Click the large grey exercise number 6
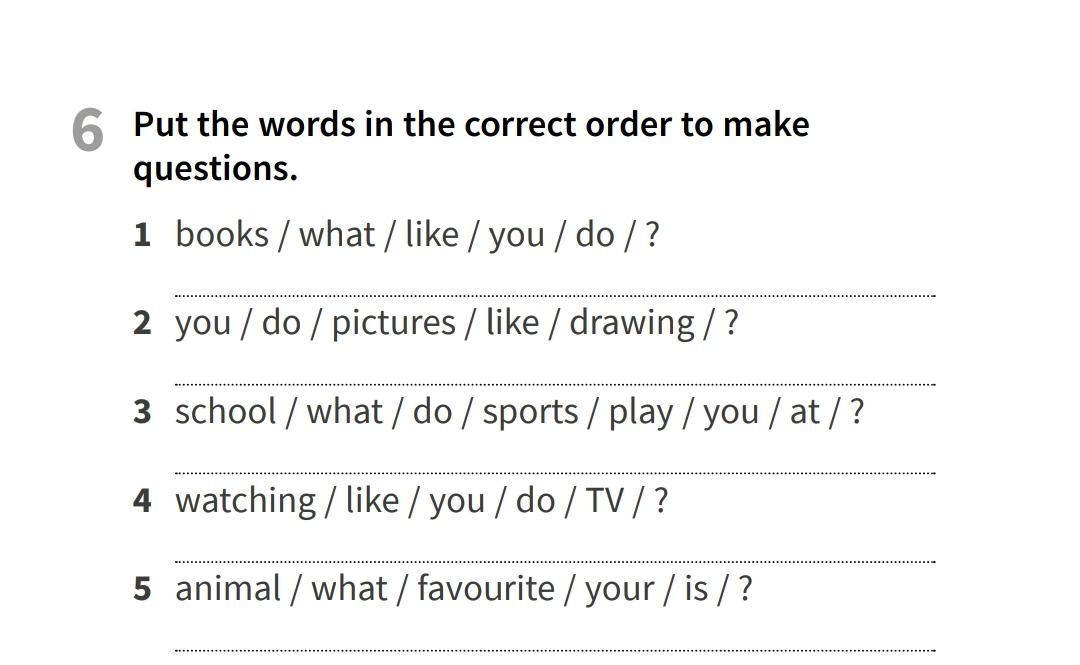Screen dimensions: 1080x665 [88, 132]
